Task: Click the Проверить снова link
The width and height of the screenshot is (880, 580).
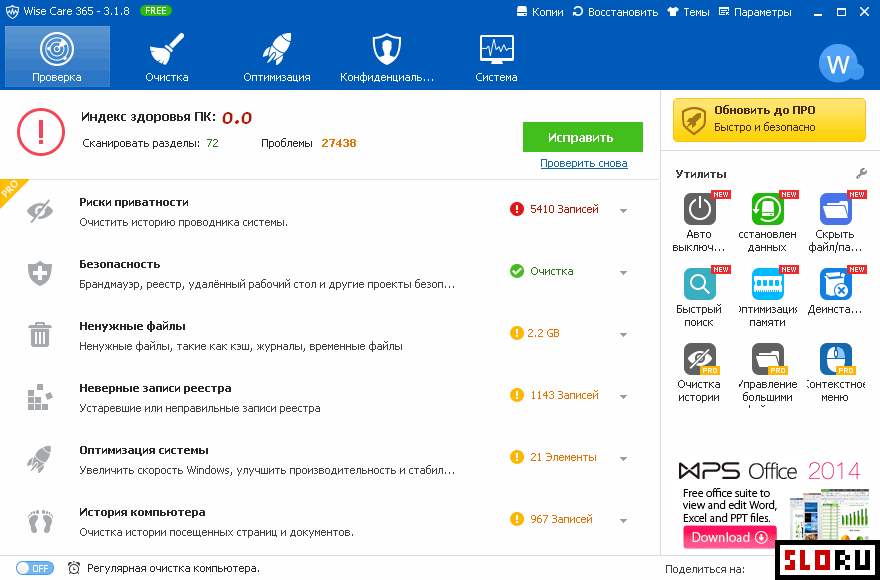Action: [x=584, y=163]
